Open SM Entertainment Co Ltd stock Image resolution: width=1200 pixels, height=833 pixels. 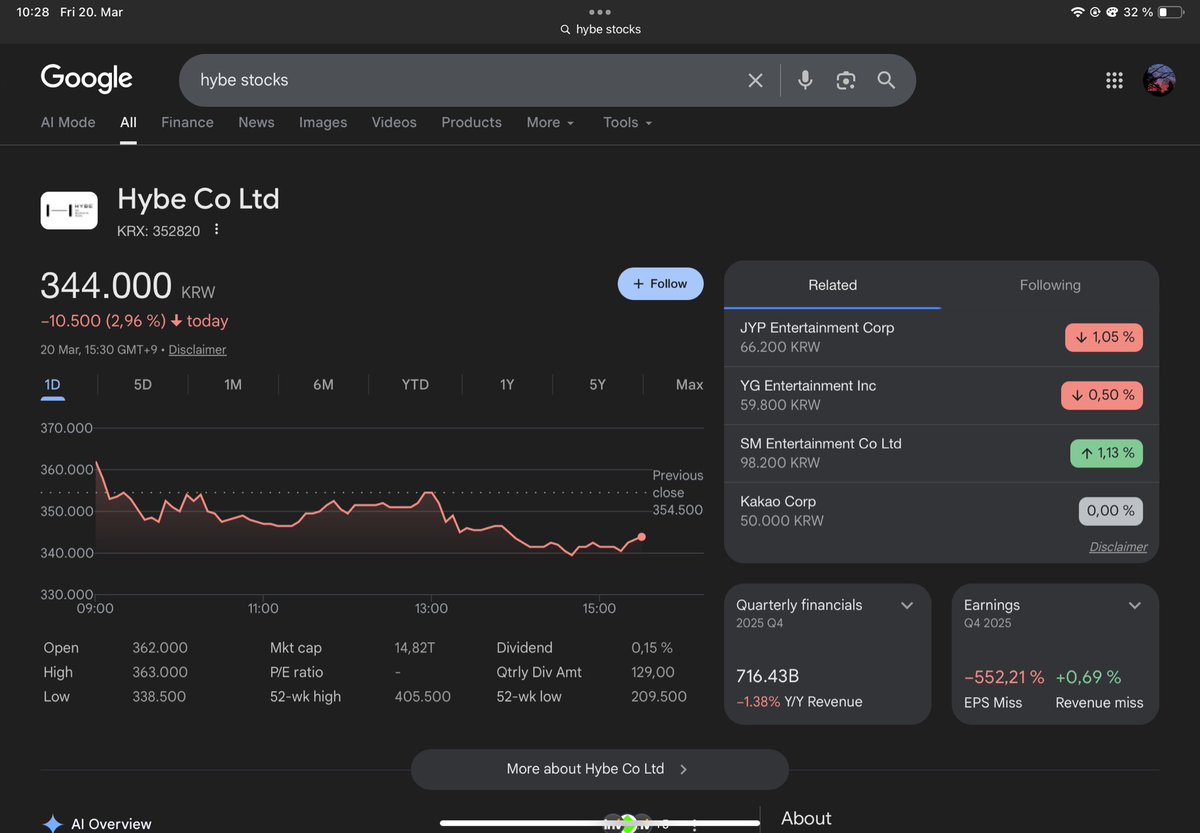pos(941,453)
